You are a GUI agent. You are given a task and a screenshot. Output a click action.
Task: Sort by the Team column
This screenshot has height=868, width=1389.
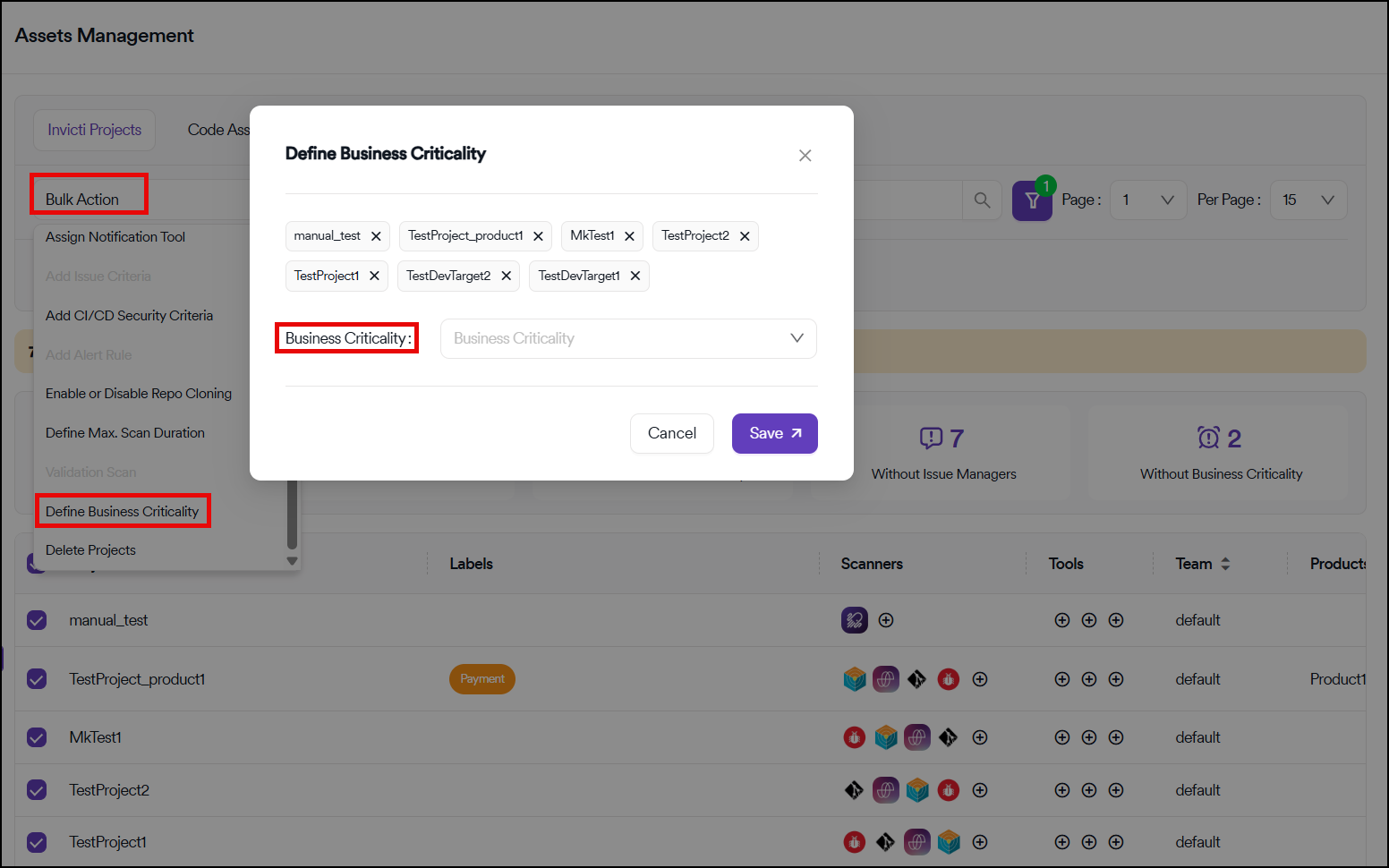(x=1225, y=564)
